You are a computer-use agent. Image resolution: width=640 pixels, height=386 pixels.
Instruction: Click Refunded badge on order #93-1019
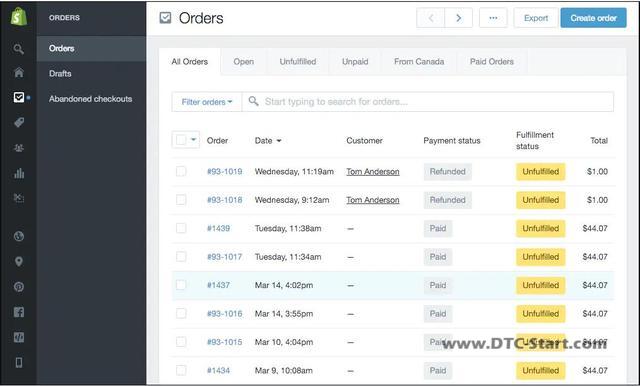448,171
